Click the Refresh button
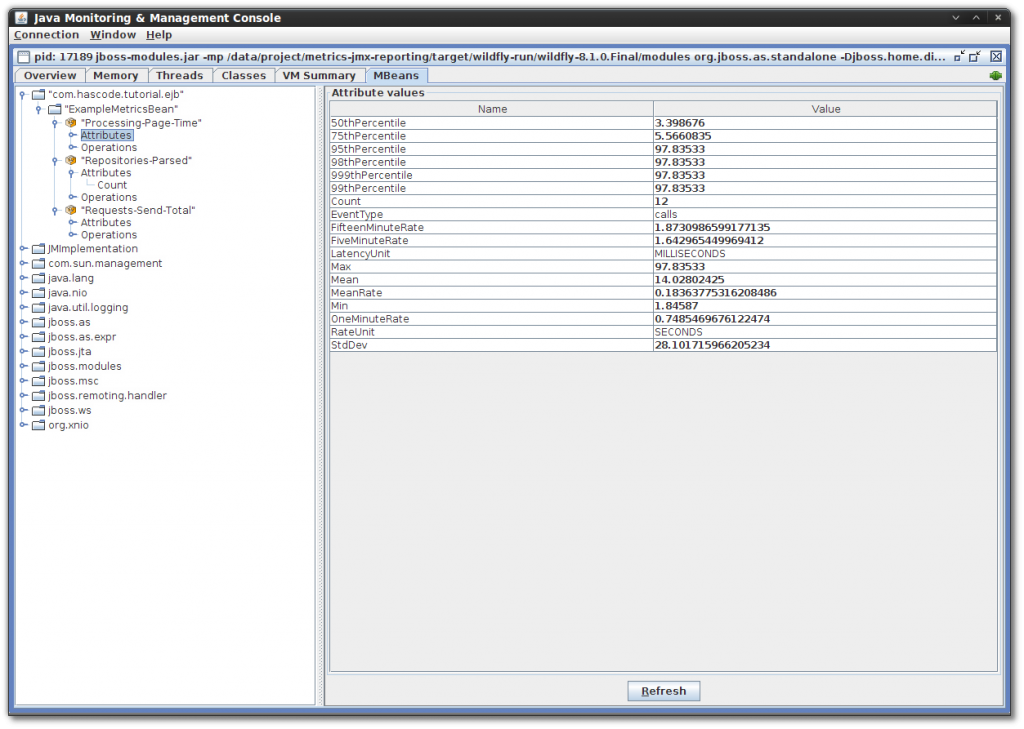This screenshot has height=729, width=1024. (x=663, y=690)
